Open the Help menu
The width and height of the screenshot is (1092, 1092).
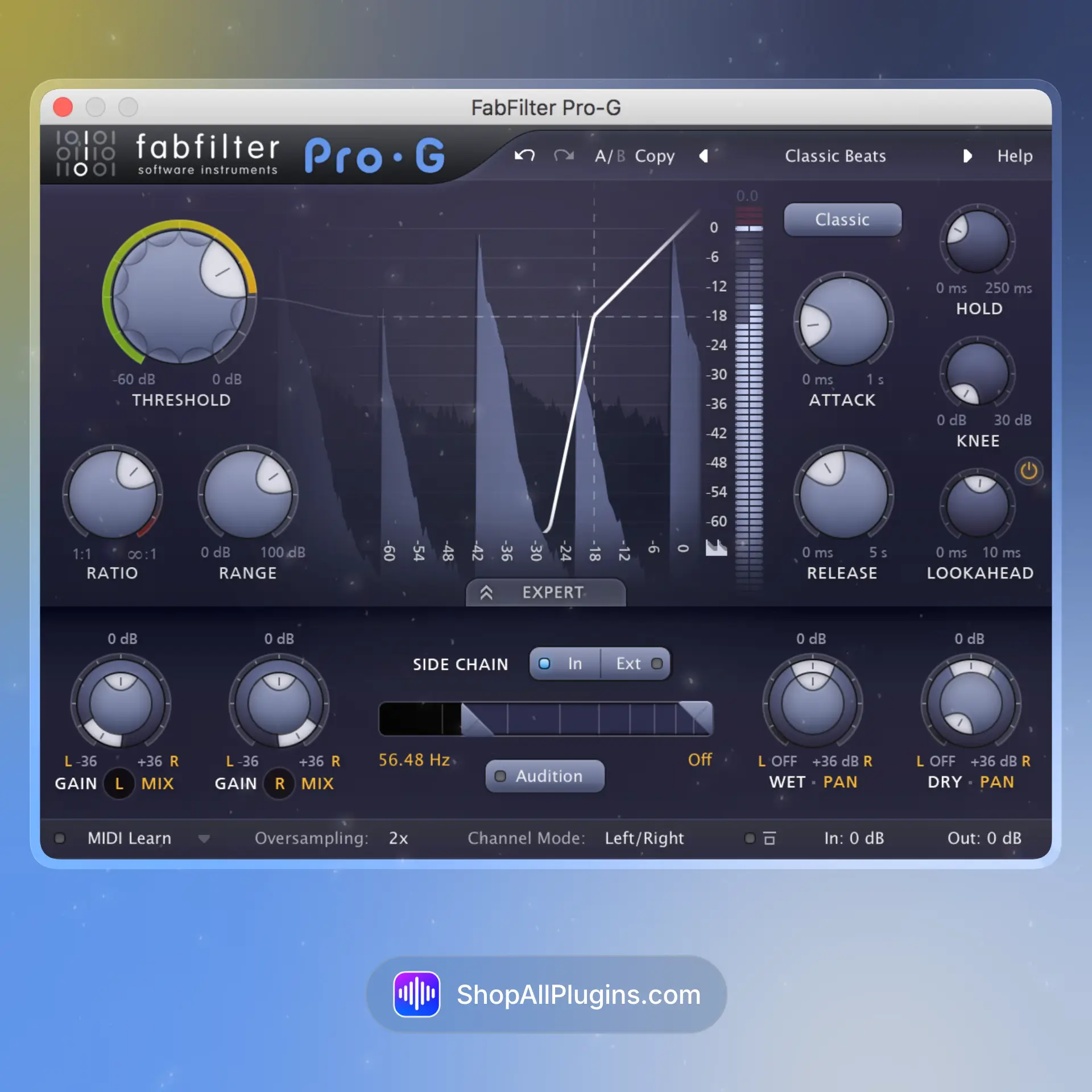click(x=1015, y=156)
